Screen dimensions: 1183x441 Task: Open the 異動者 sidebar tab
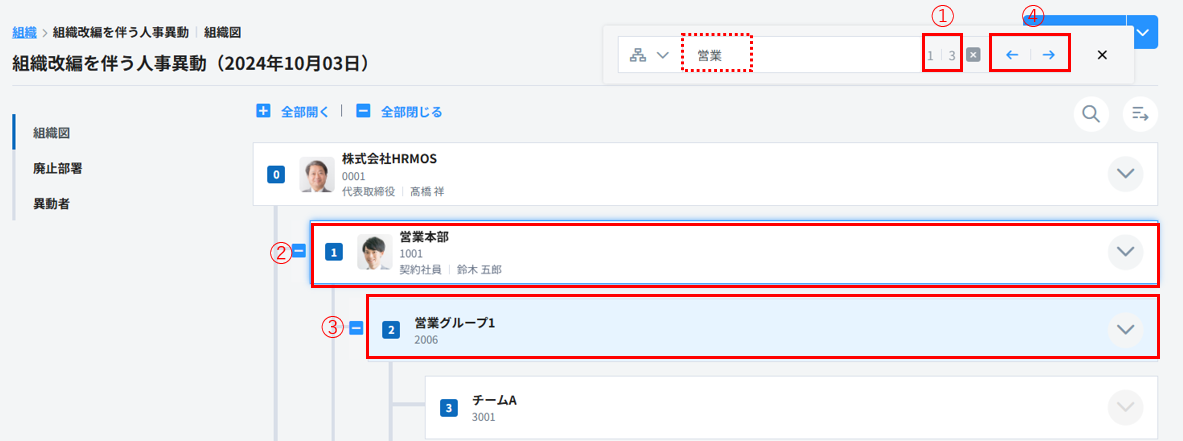coord(51,204)
